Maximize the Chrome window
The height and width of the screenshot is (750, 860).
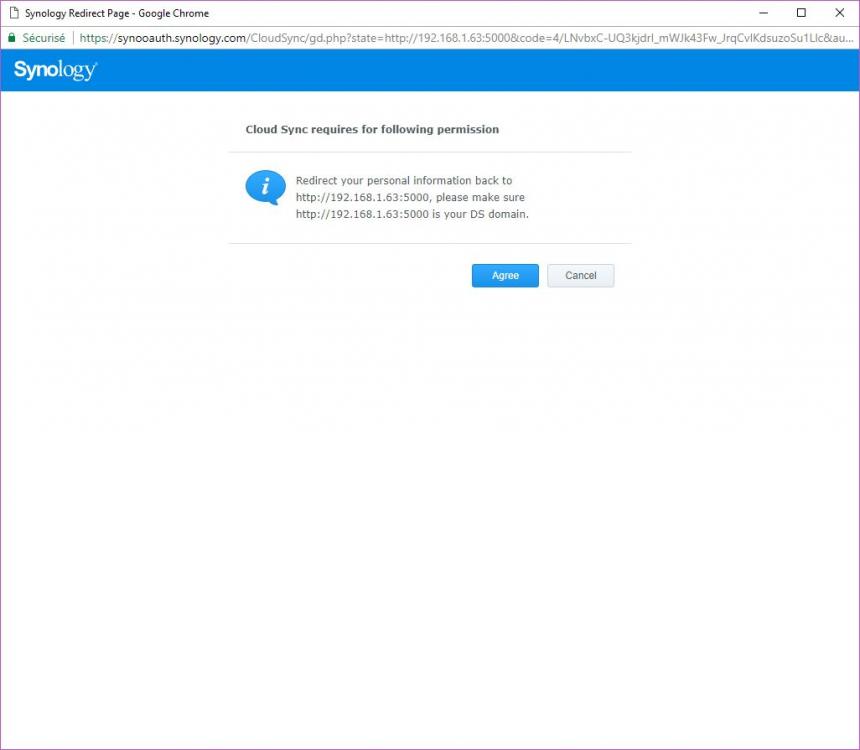(x=801, y=13)
